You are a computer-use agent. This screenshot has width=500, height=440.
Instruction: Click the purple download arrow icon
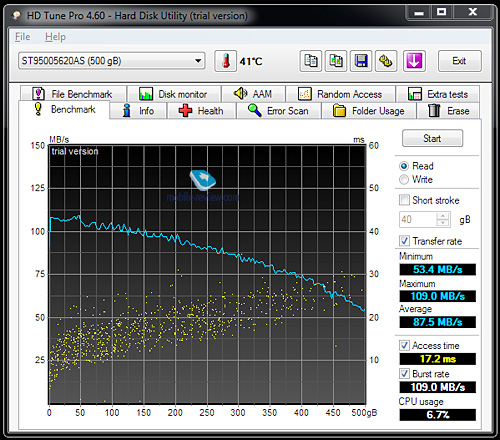pyautogui.click(x=414, y=61)
